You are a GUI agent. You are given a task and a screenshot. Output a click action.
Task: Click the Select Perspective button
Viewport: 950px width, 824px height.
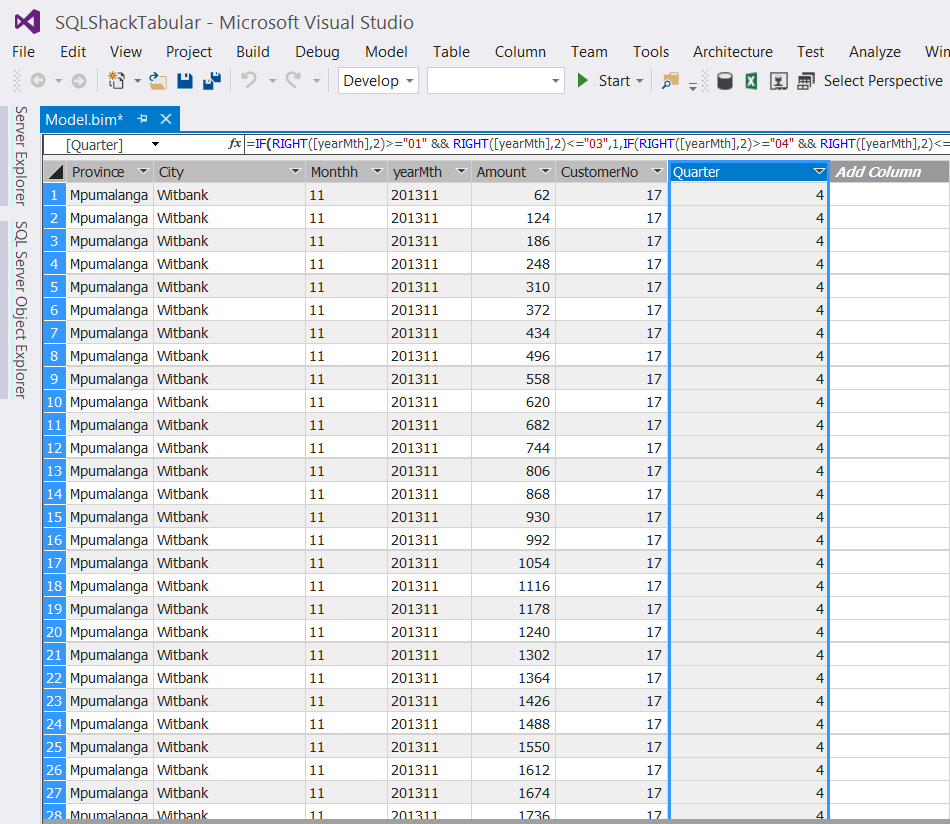click(882, 81)
